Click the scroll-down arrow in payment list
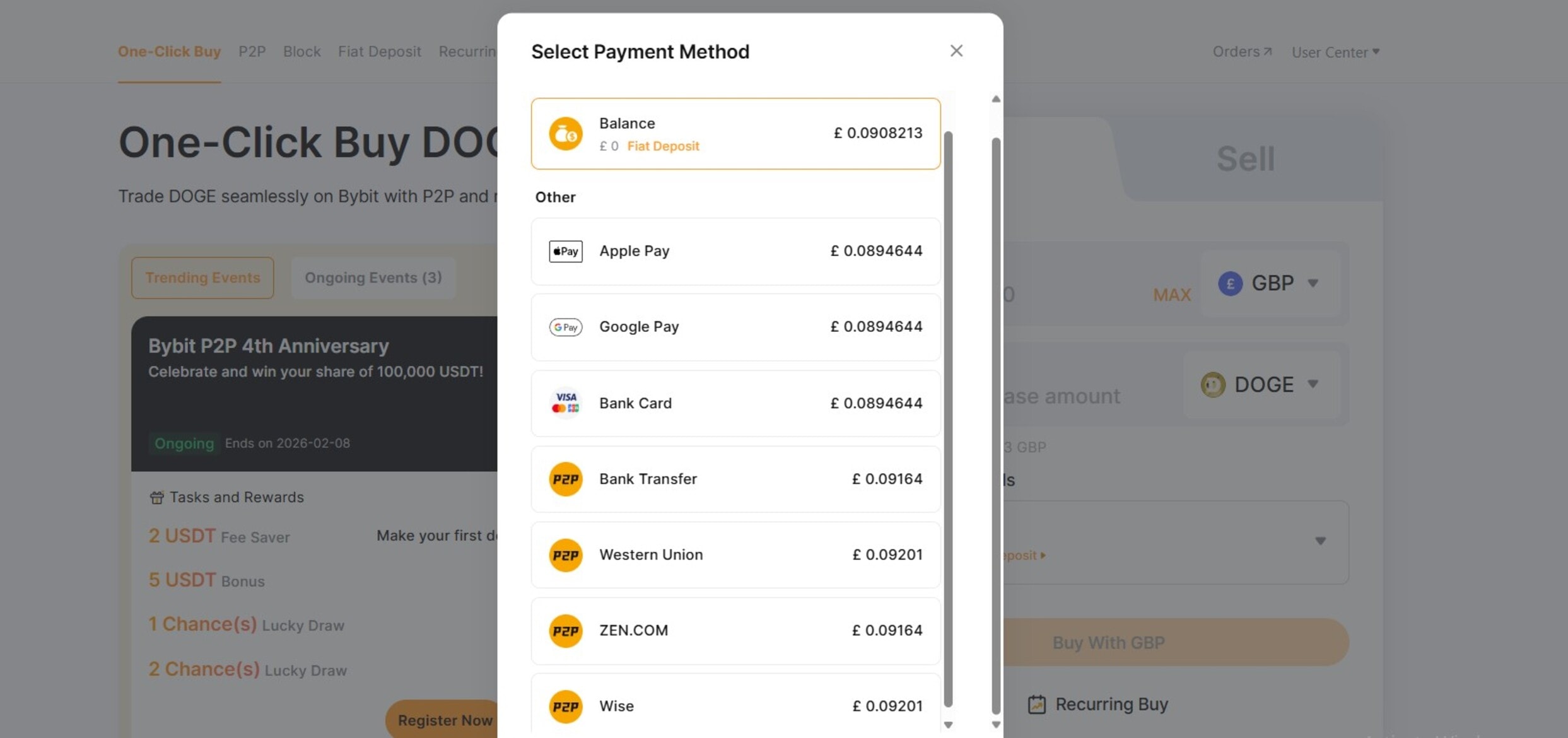The image size is (1568, 738). pyautogui.click(x=948, y=725)
